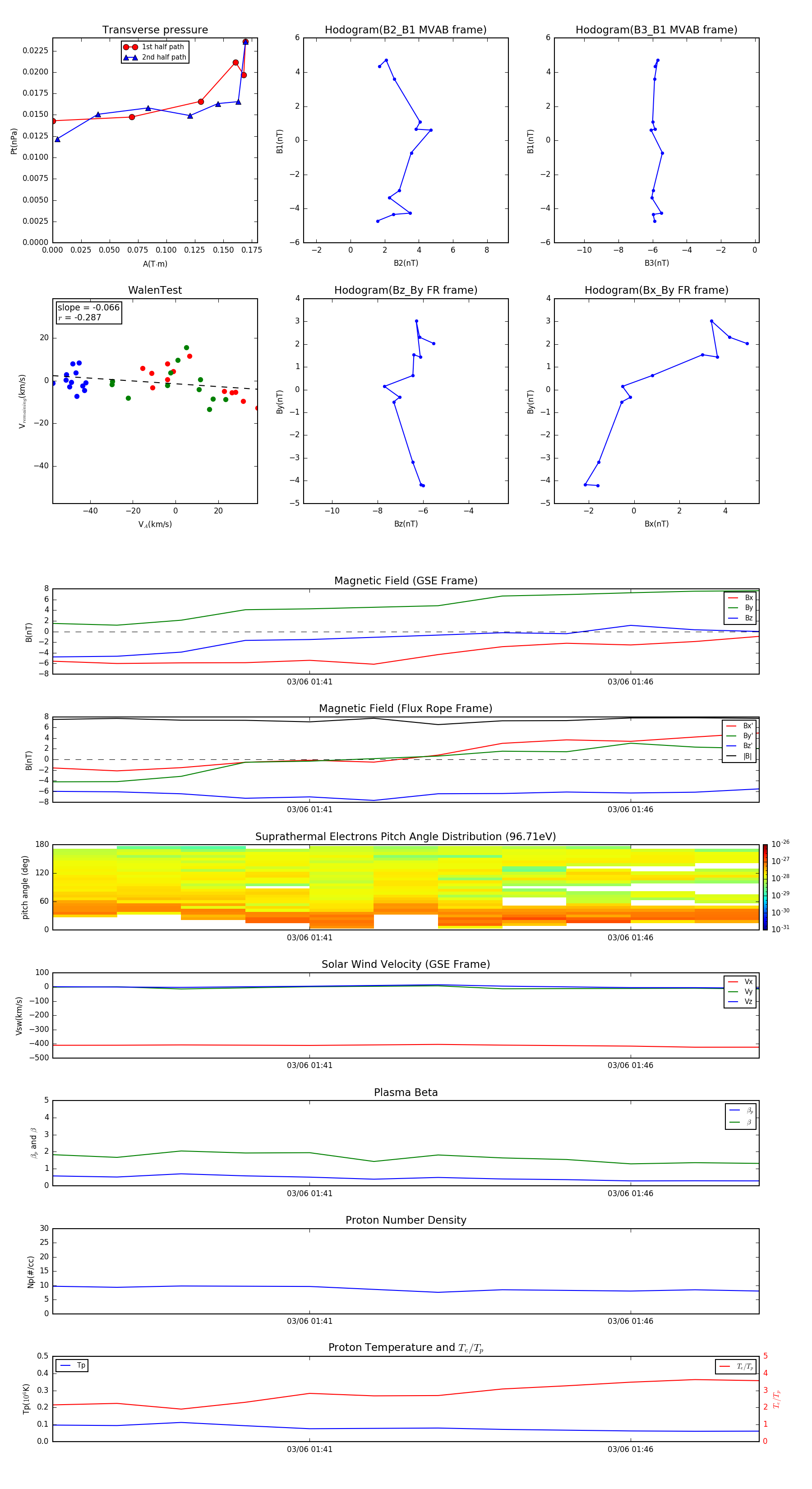
Task: Click the colorbar label 10^-31
Action: (x=780, y=929)
